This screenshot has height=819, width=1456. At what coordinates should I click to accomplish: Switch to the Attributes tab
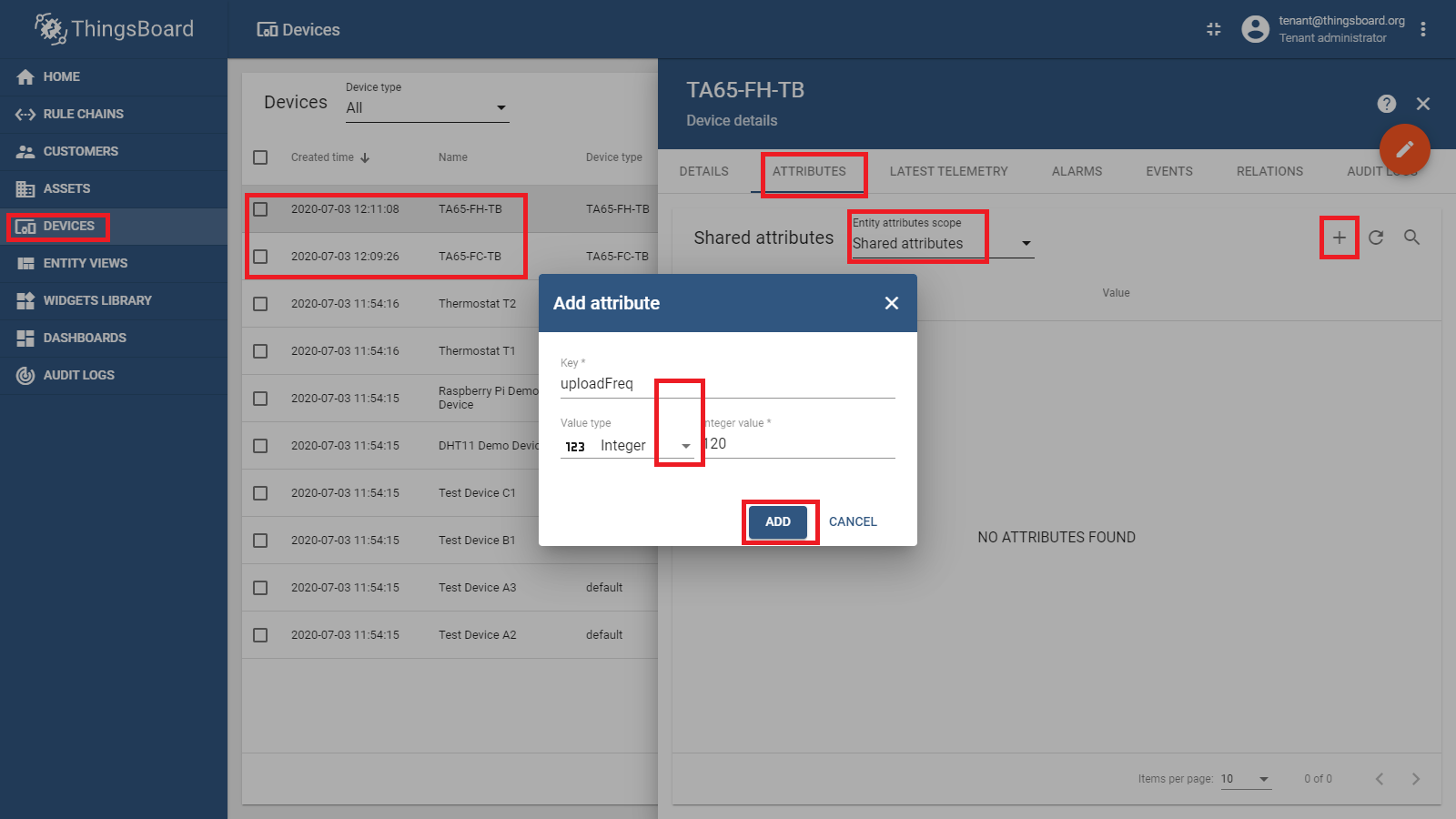(809, 171)
